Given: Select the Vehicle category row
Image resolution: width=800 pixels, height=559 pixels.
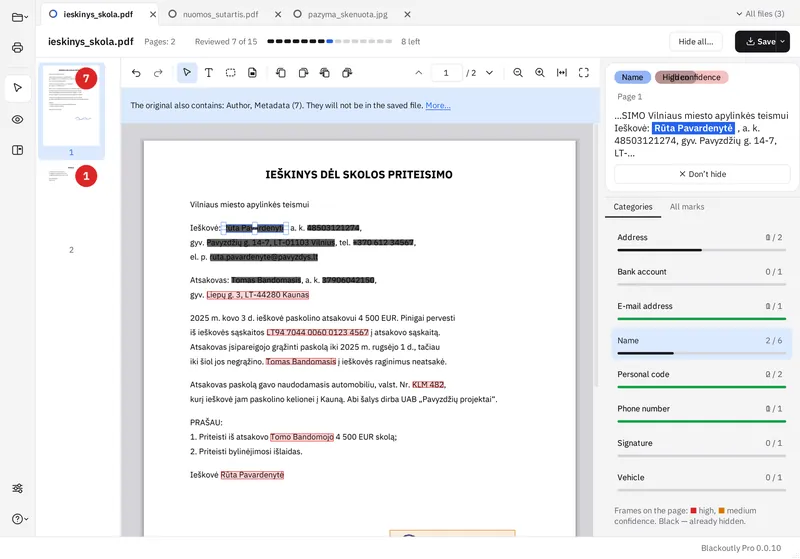Looking at the screenshot, I should [x=702, y=482].
